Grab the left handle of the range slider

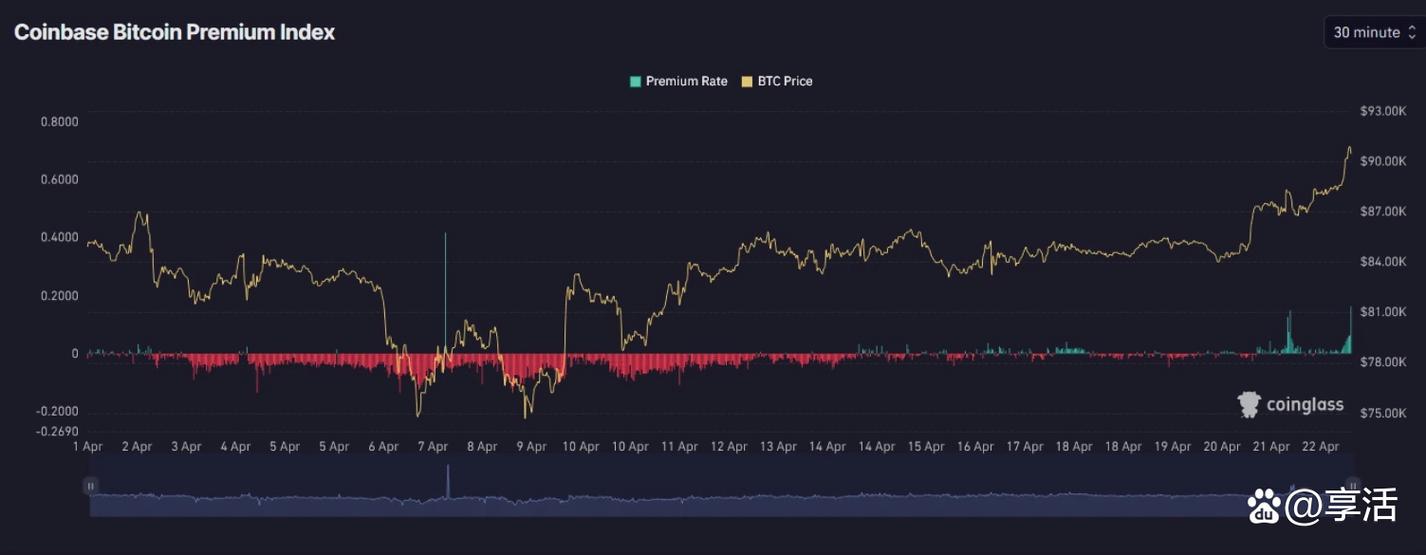pos(91,486)
